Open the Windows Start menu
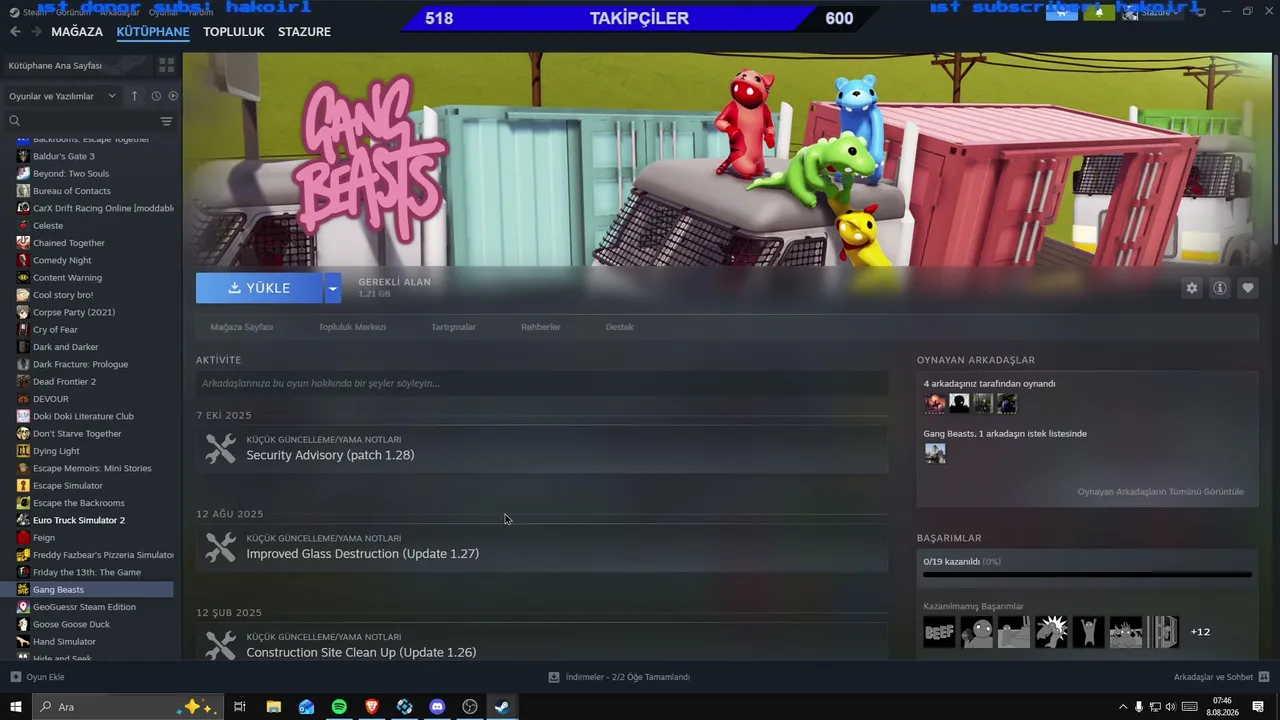 (16, 707)
